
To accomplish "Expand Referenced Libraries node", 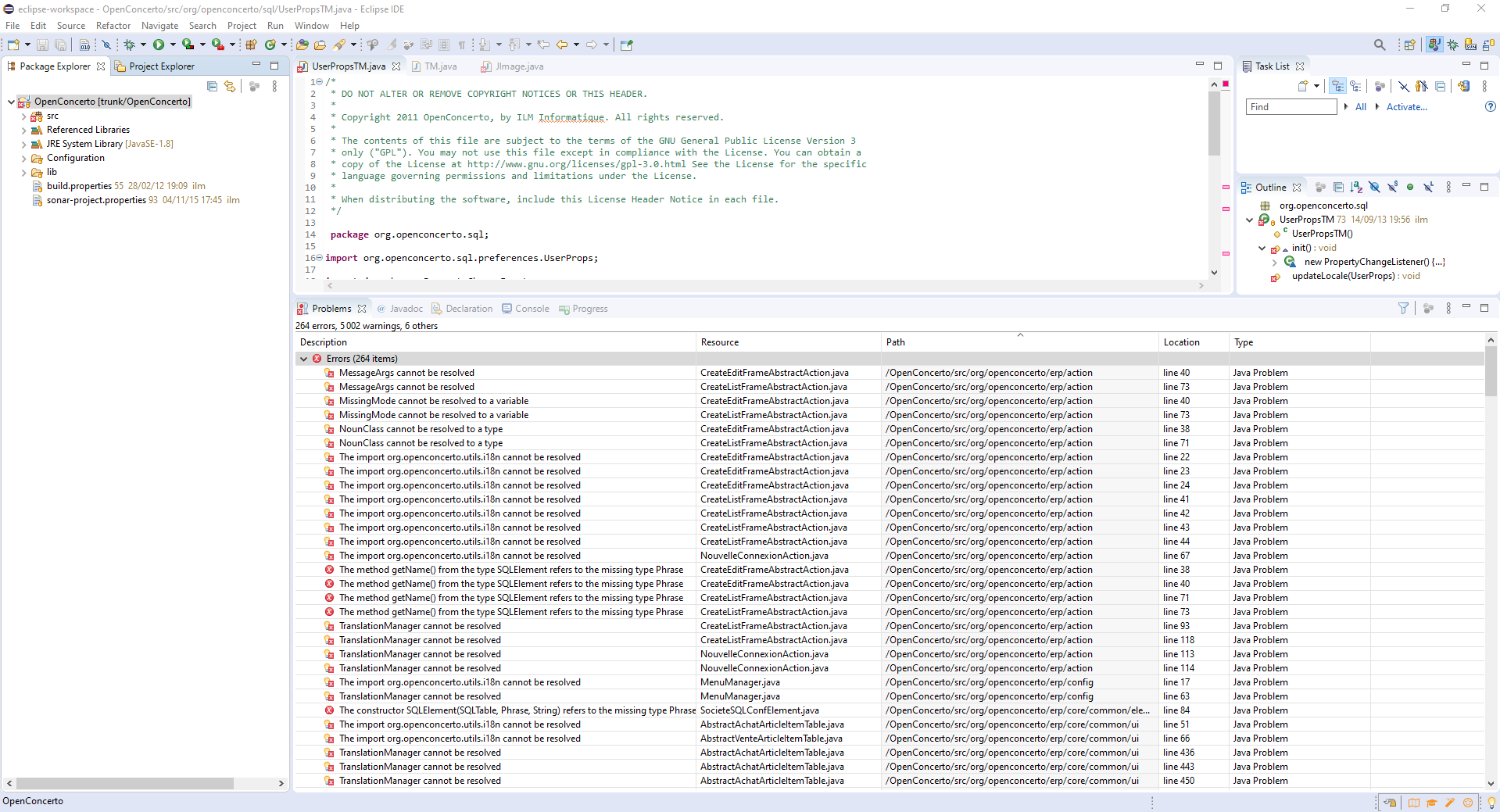I will point(23,131).
